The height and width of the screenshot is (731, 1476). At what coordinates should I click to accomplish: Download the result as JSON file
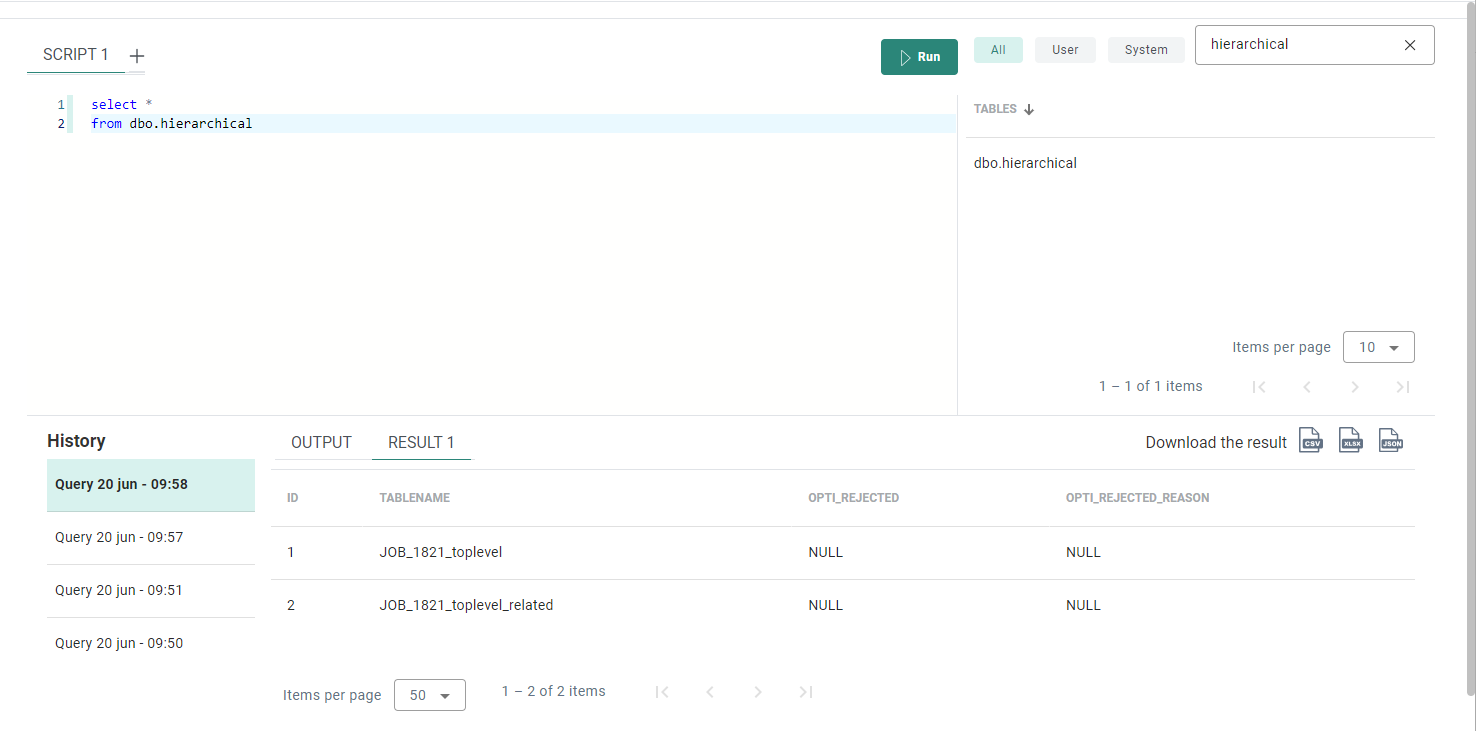pos(1390,441)
